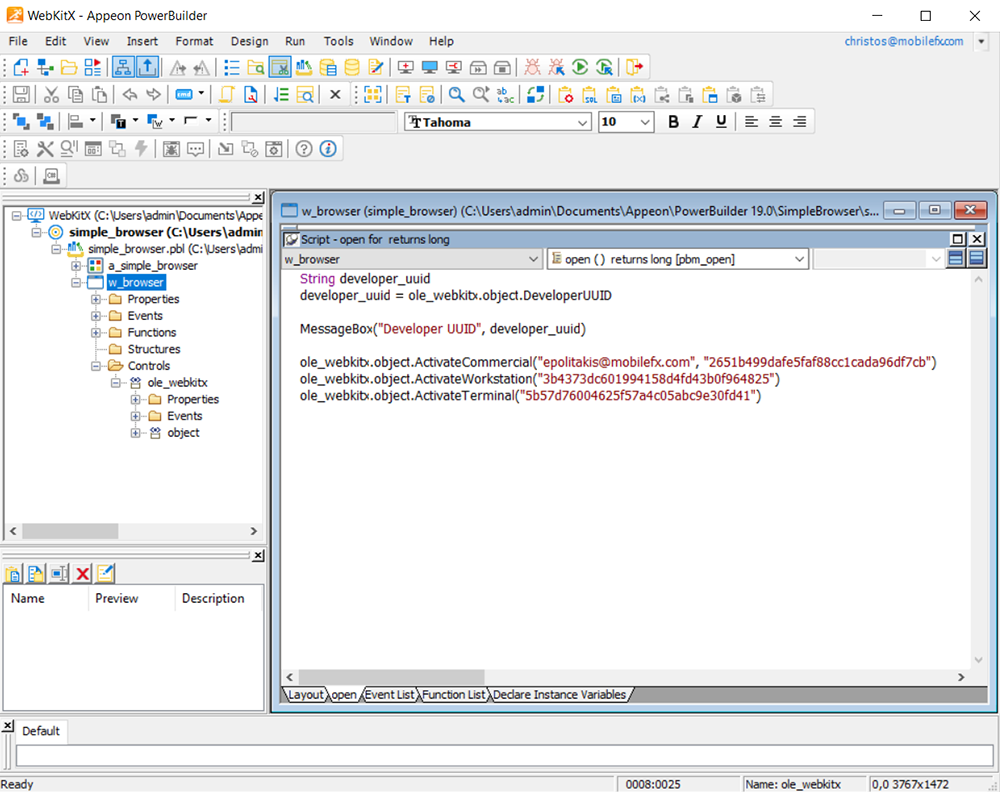
Task: Select the Default output tab
Action: click(41, 731)
